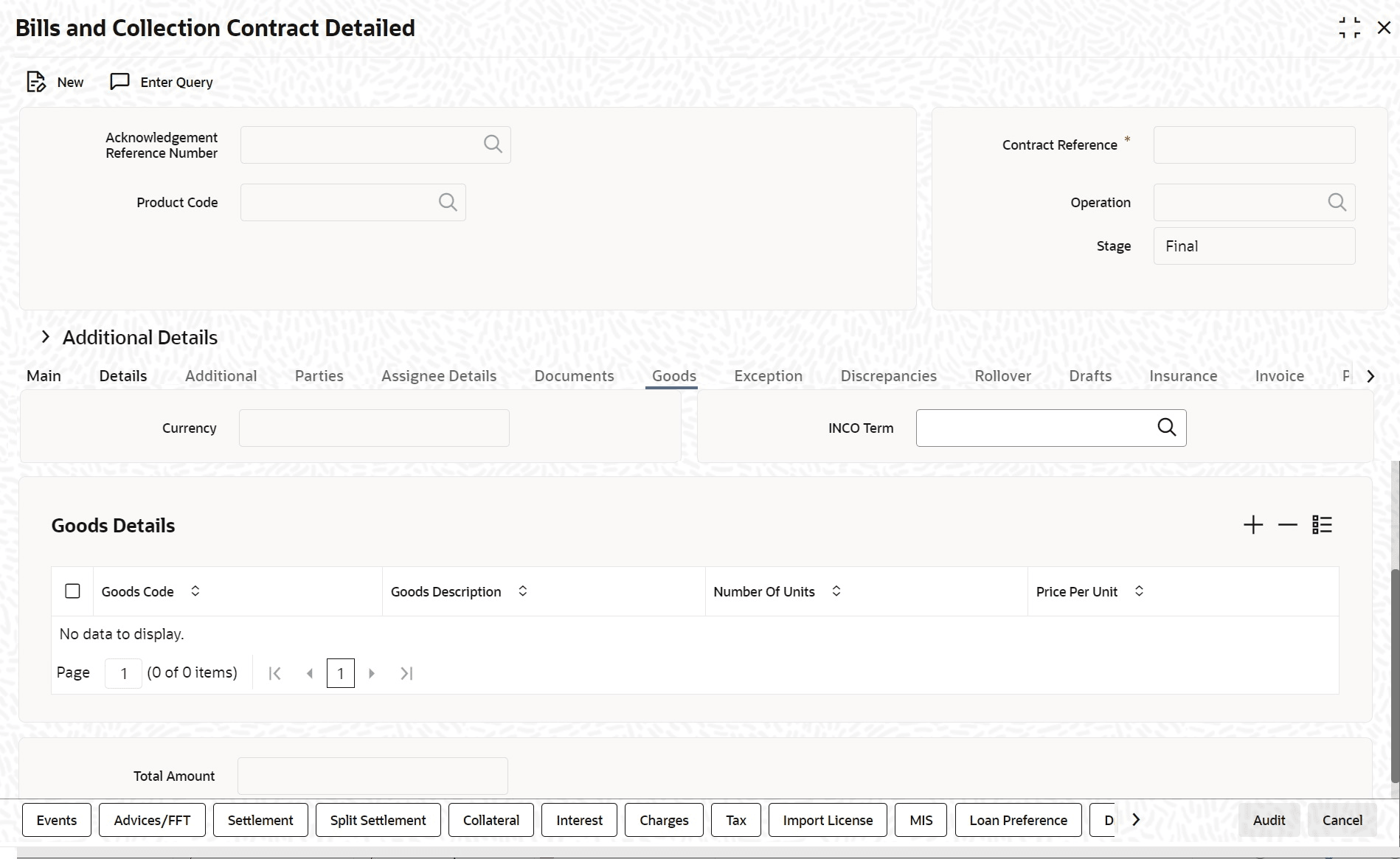The height and width of the screenshot is (859, 1400).
Task: Go to first page of Goods Details
Action: [274, 673]
